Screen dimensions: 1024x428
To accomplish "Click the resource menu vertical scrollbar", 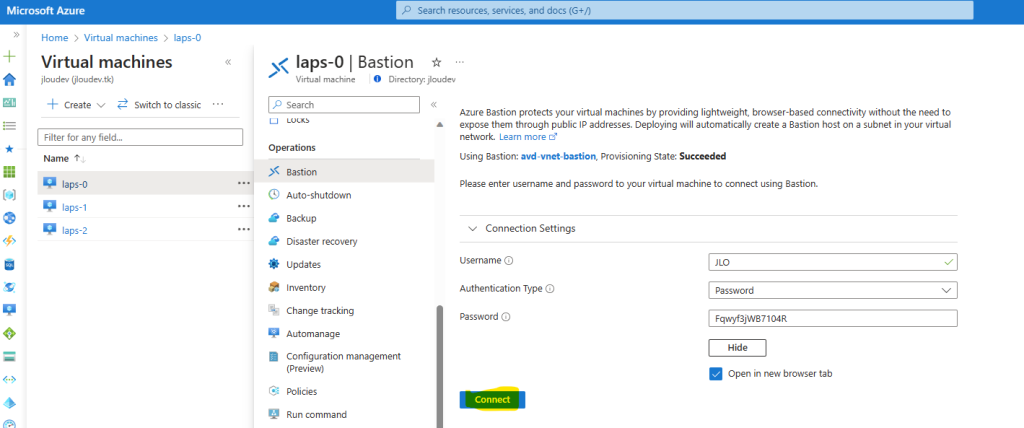I will click(x=439, y=366).
